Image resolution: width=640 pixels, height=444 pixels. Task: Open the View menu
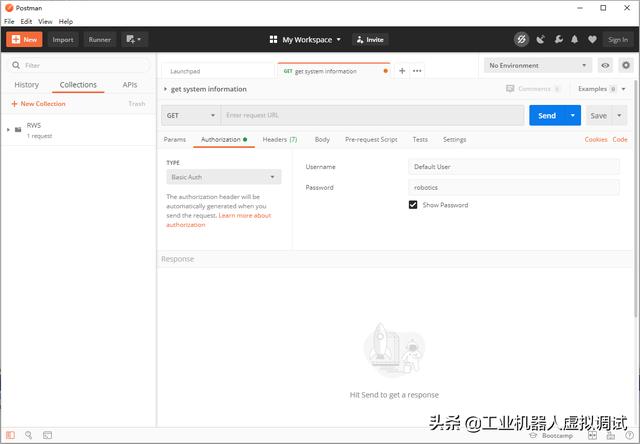pyautogui.click(x=45, y=22)
